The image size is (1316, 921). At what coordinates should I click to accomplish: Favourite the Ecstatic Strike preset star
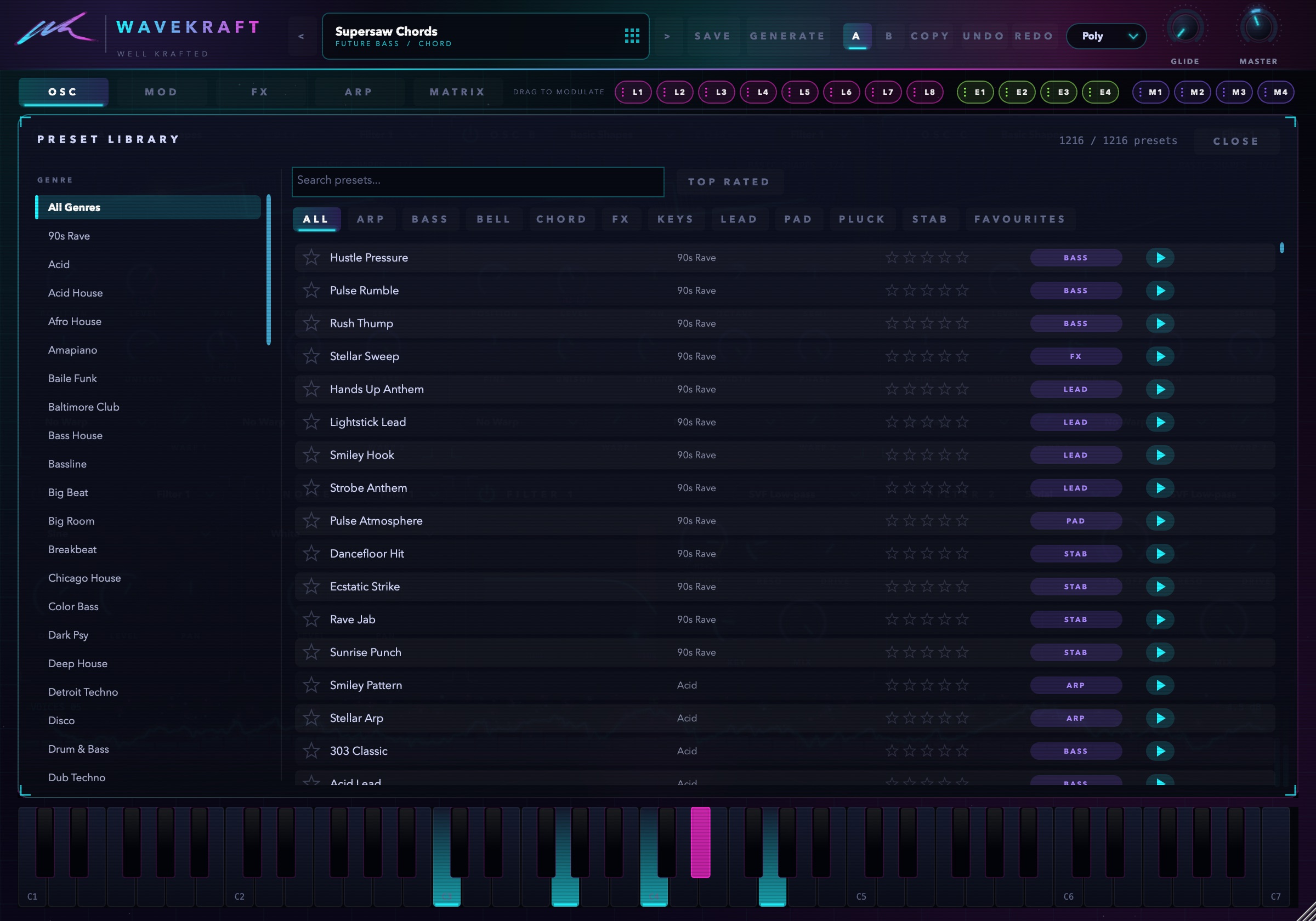pos(311,586)
